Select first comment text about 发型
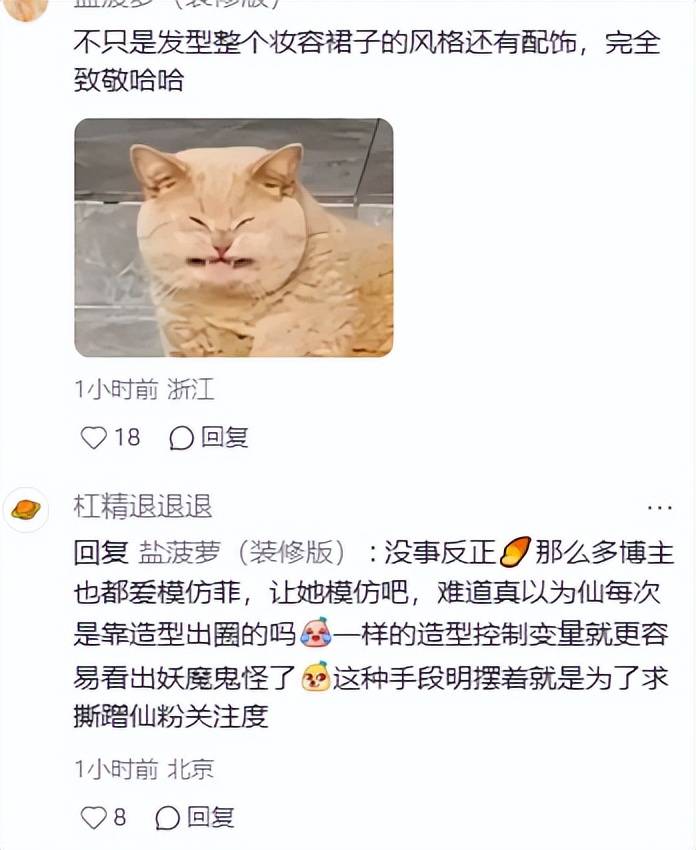 tap(367, 61)
